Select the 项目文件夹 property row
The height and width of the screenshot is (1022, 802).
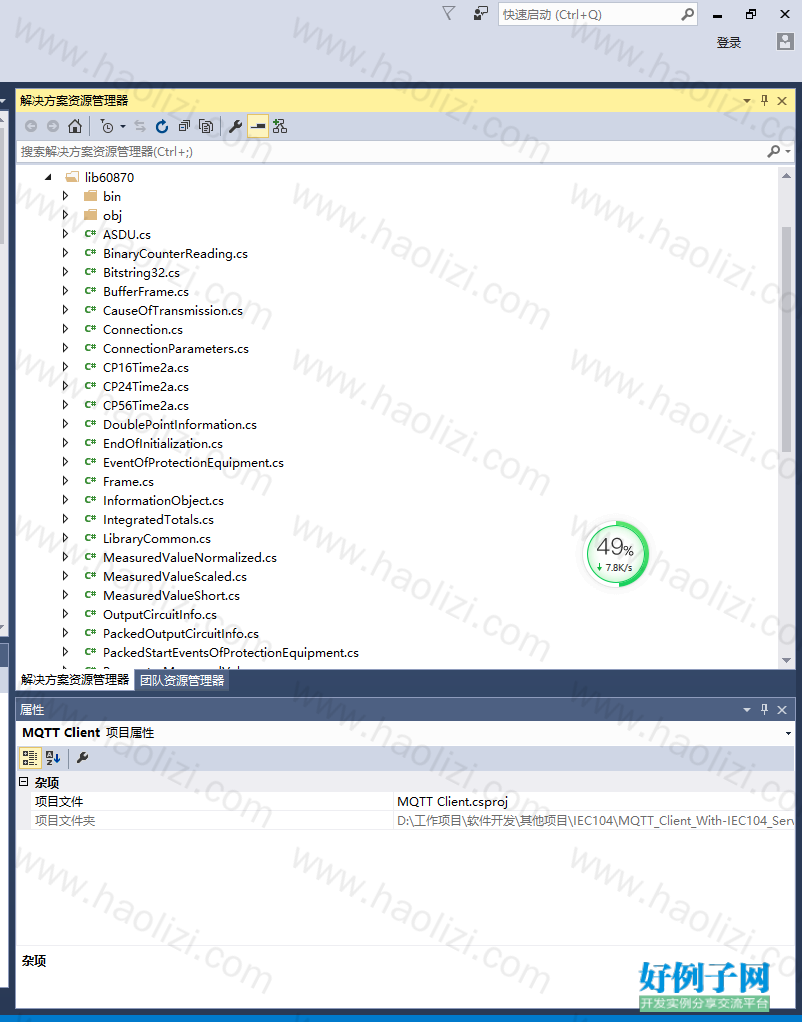tap(213, 820)
